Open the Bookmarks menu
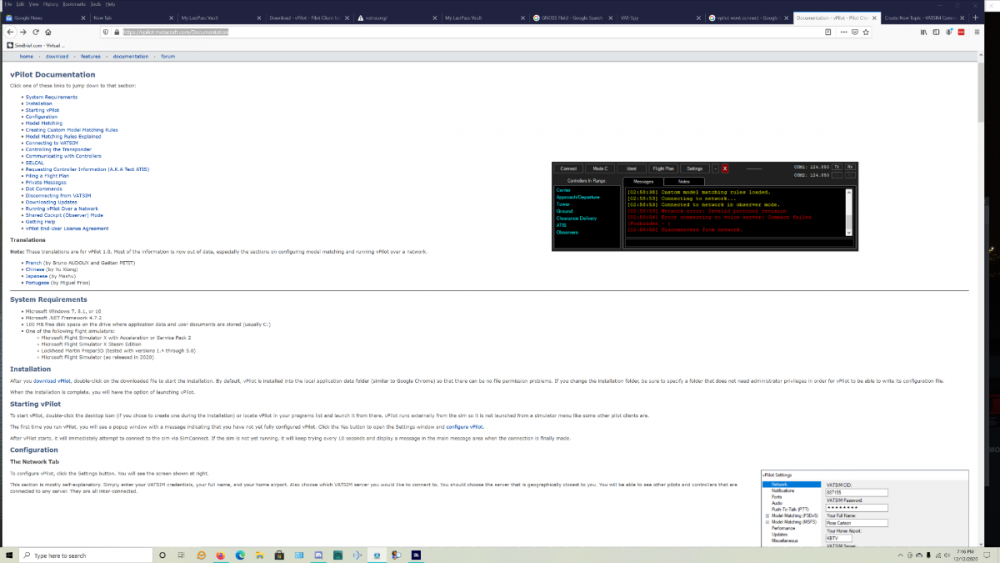The height and width of the screenshot is (563, 1000). coord(74,4)
